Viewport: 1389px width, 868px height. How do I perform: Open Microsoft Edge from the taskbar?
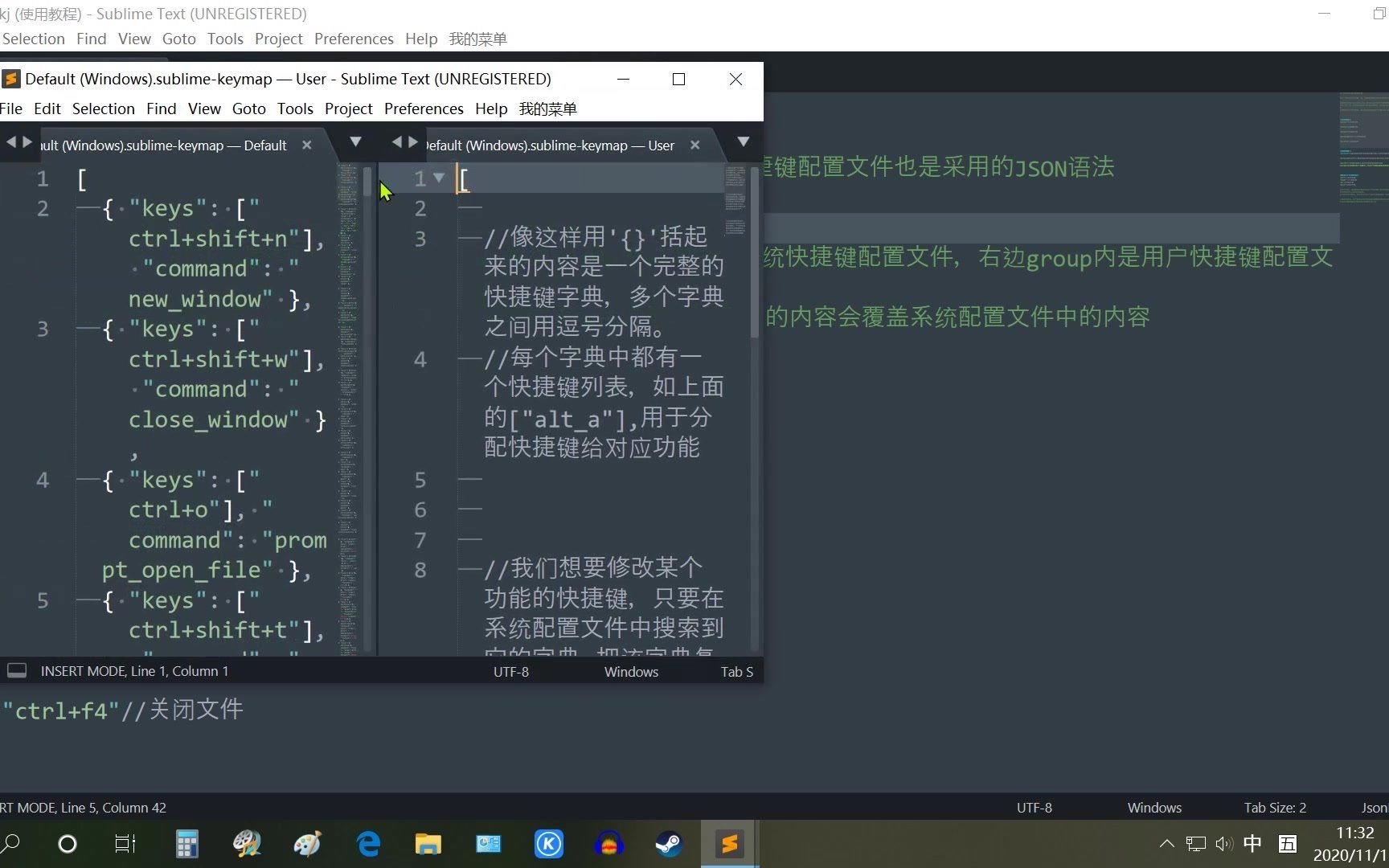tap(368, 844)
